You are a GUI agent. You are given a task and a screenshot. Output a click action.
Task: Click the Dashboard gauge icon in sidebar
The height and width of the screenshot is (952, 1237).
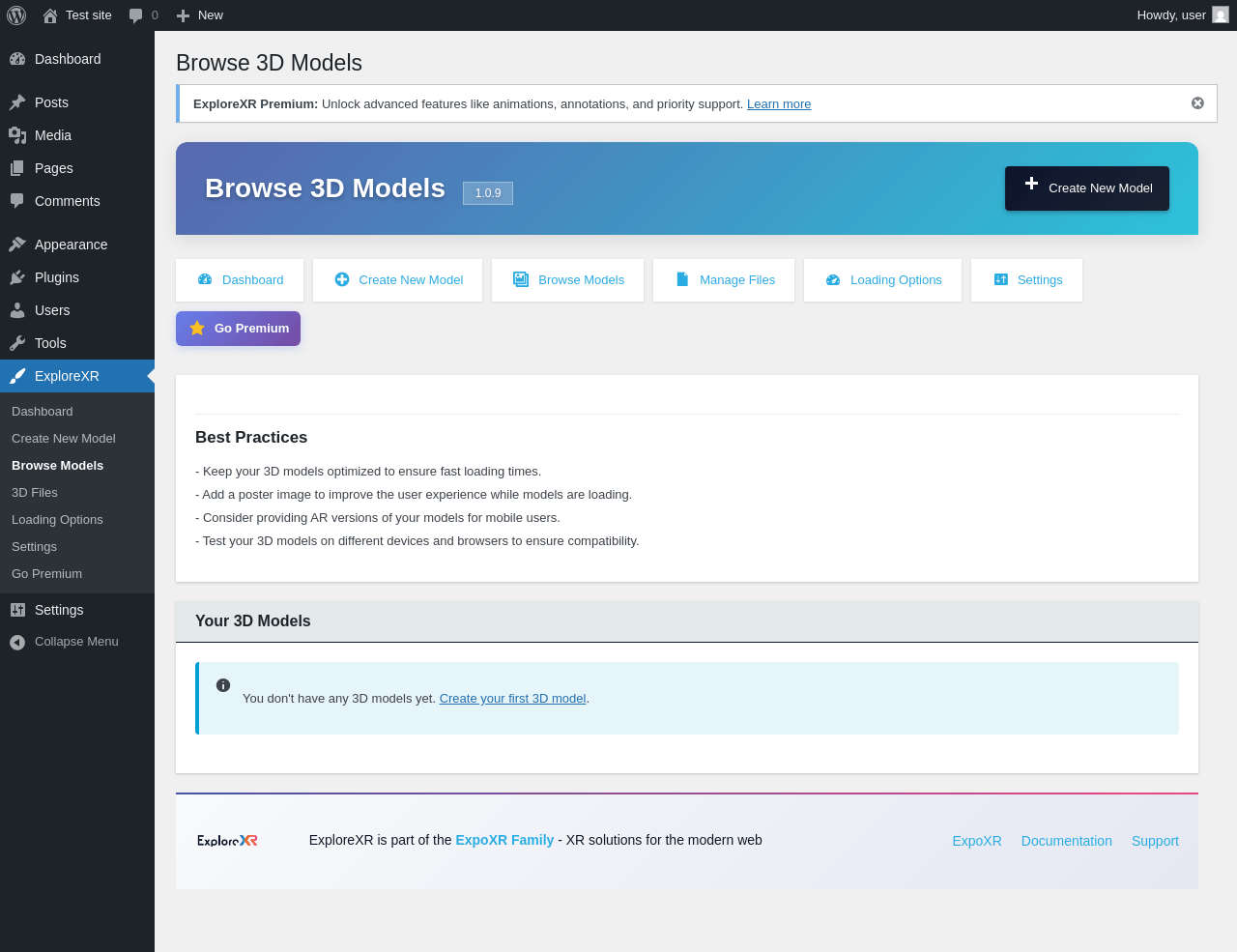point(17,59)
